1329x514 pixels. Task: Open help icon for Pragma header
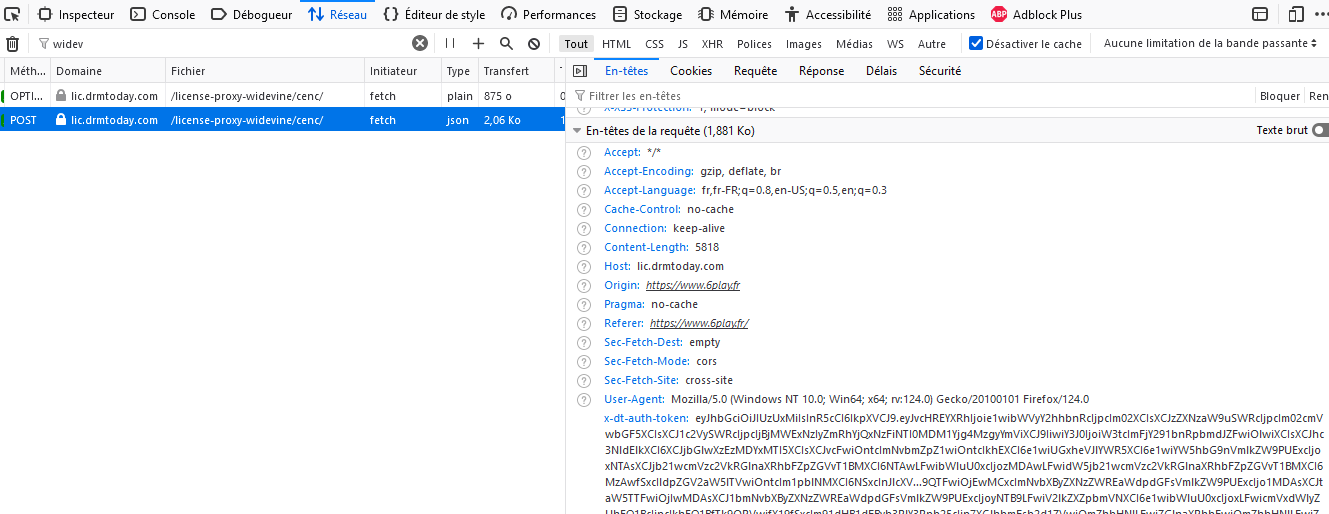(583, 305)
